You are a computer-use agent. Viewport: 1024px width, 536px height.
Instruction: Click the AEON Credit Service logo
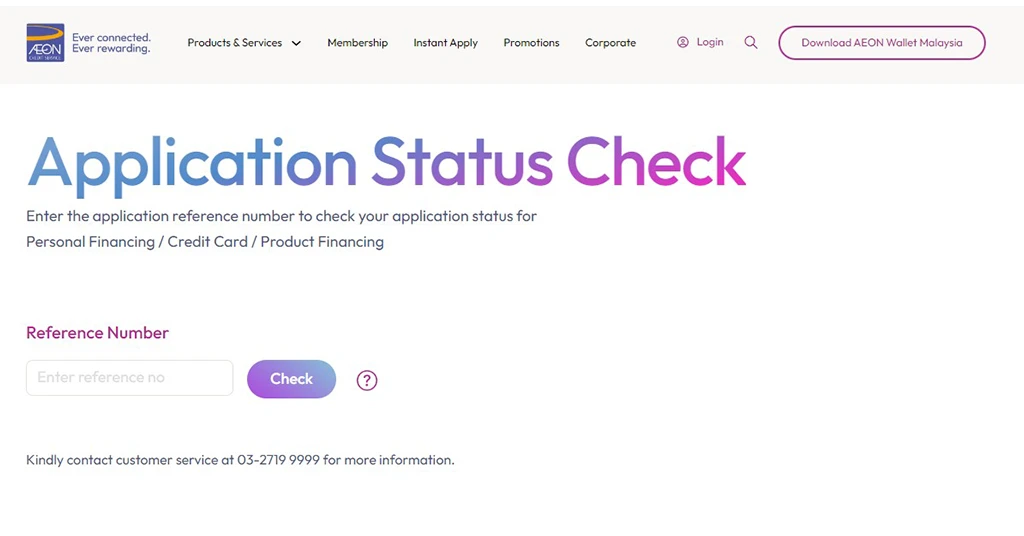pyautogui.click(x=45, y=42)
